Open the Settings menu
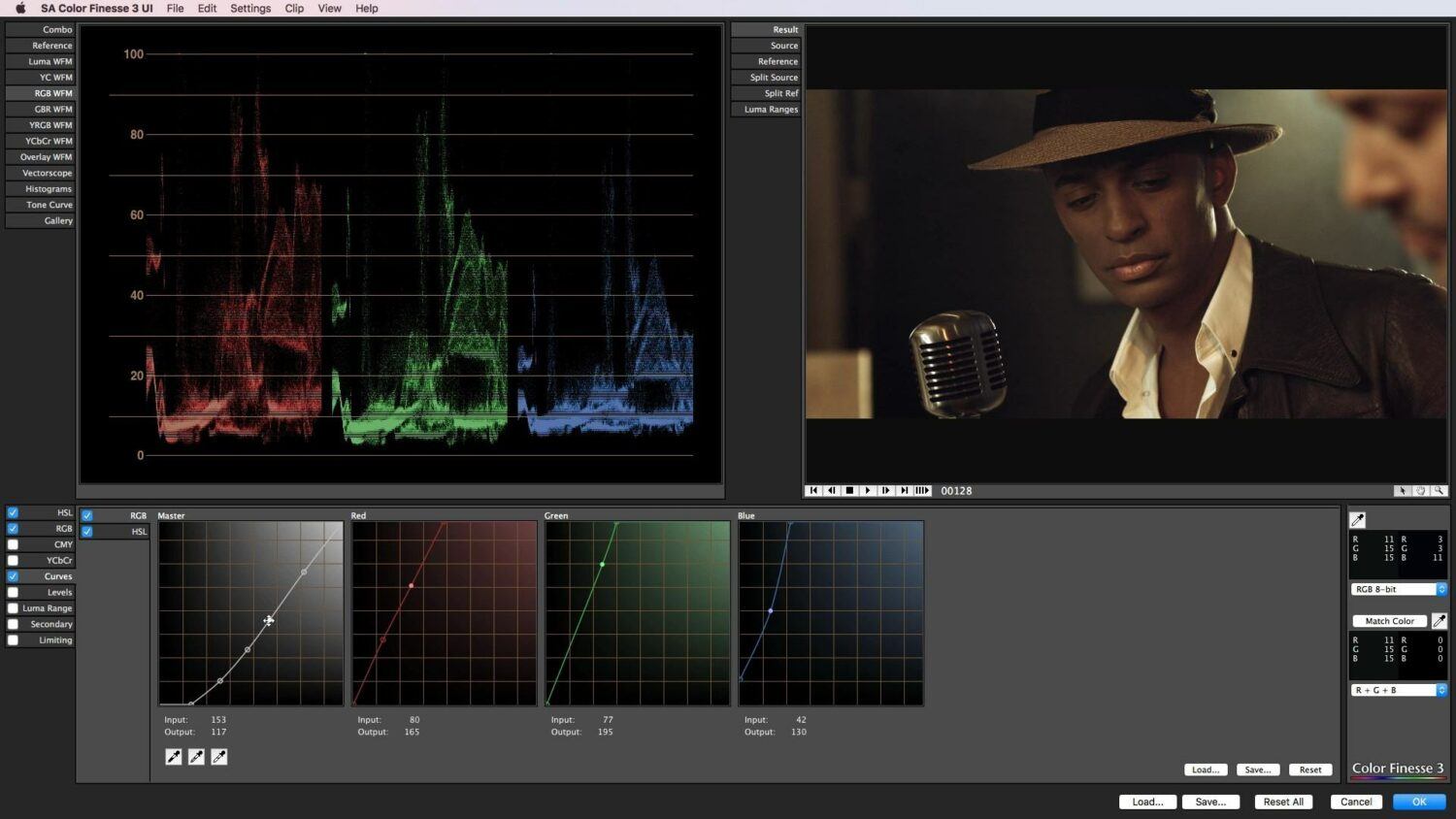Viewport: 1456px width, 819px height. coord(250,8)
